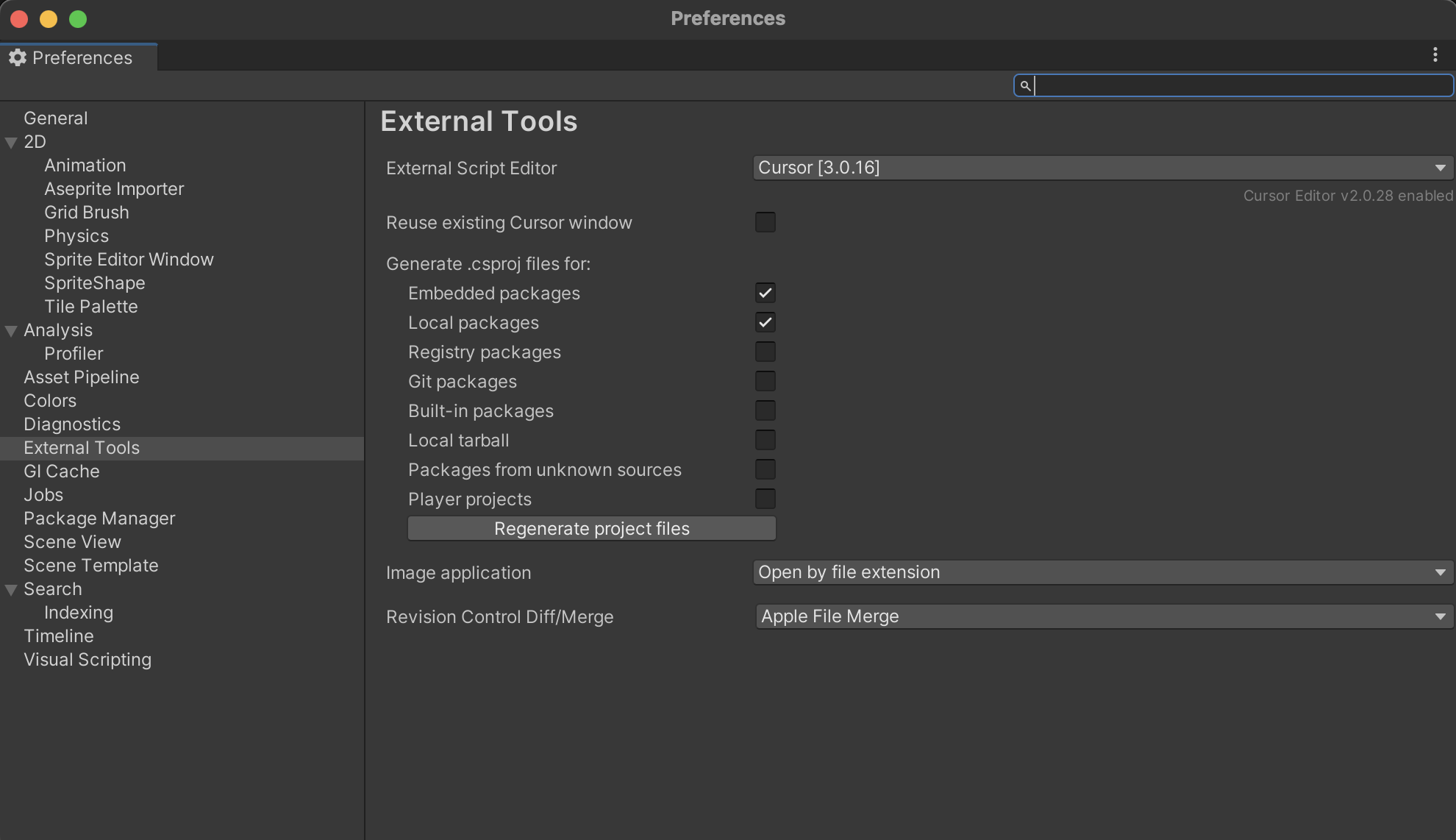Open Colors preferences
1456x840 pixels.
50,400
